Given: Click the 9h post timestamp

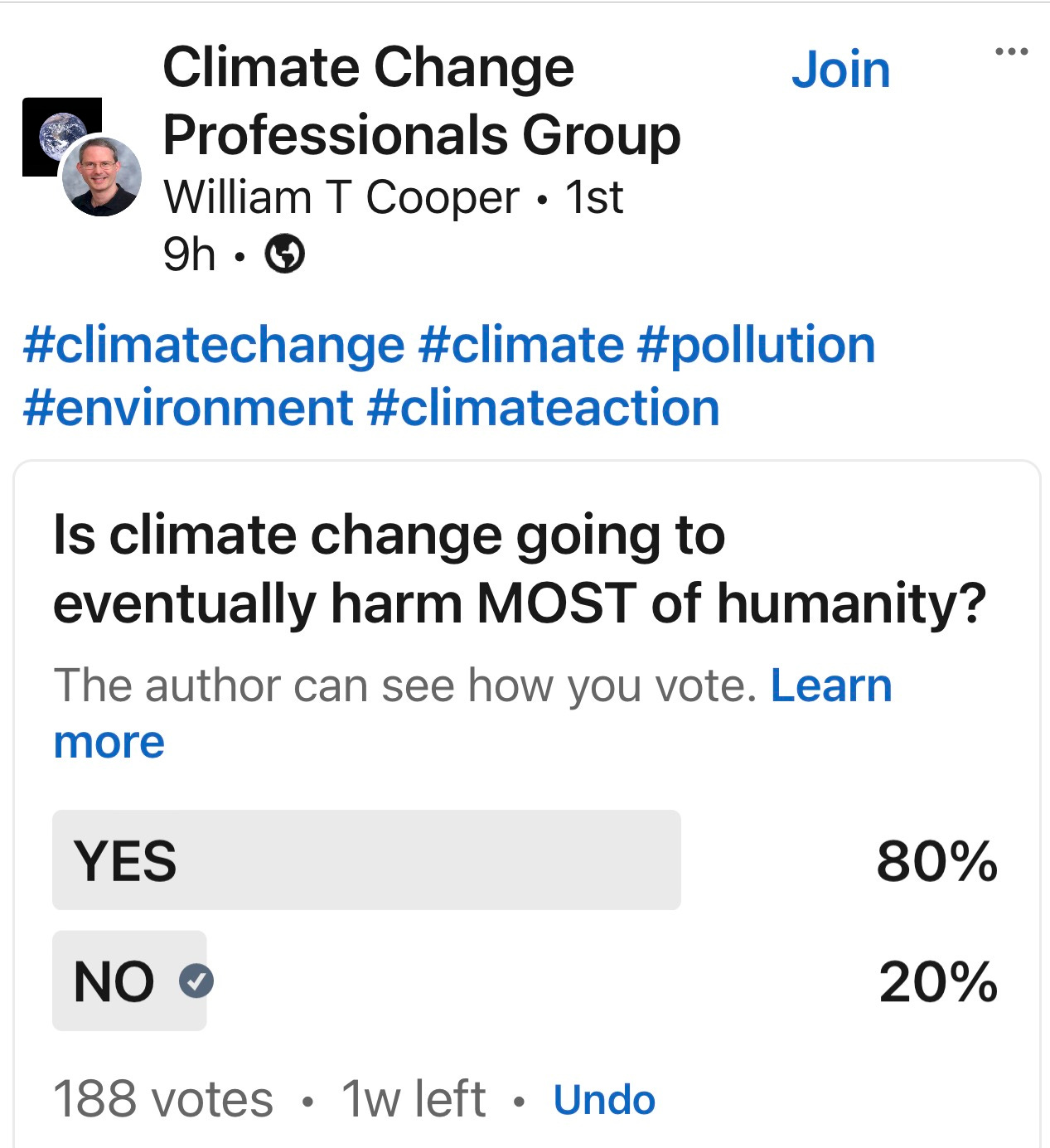Looking at the screenshot, I should [189, 254].
